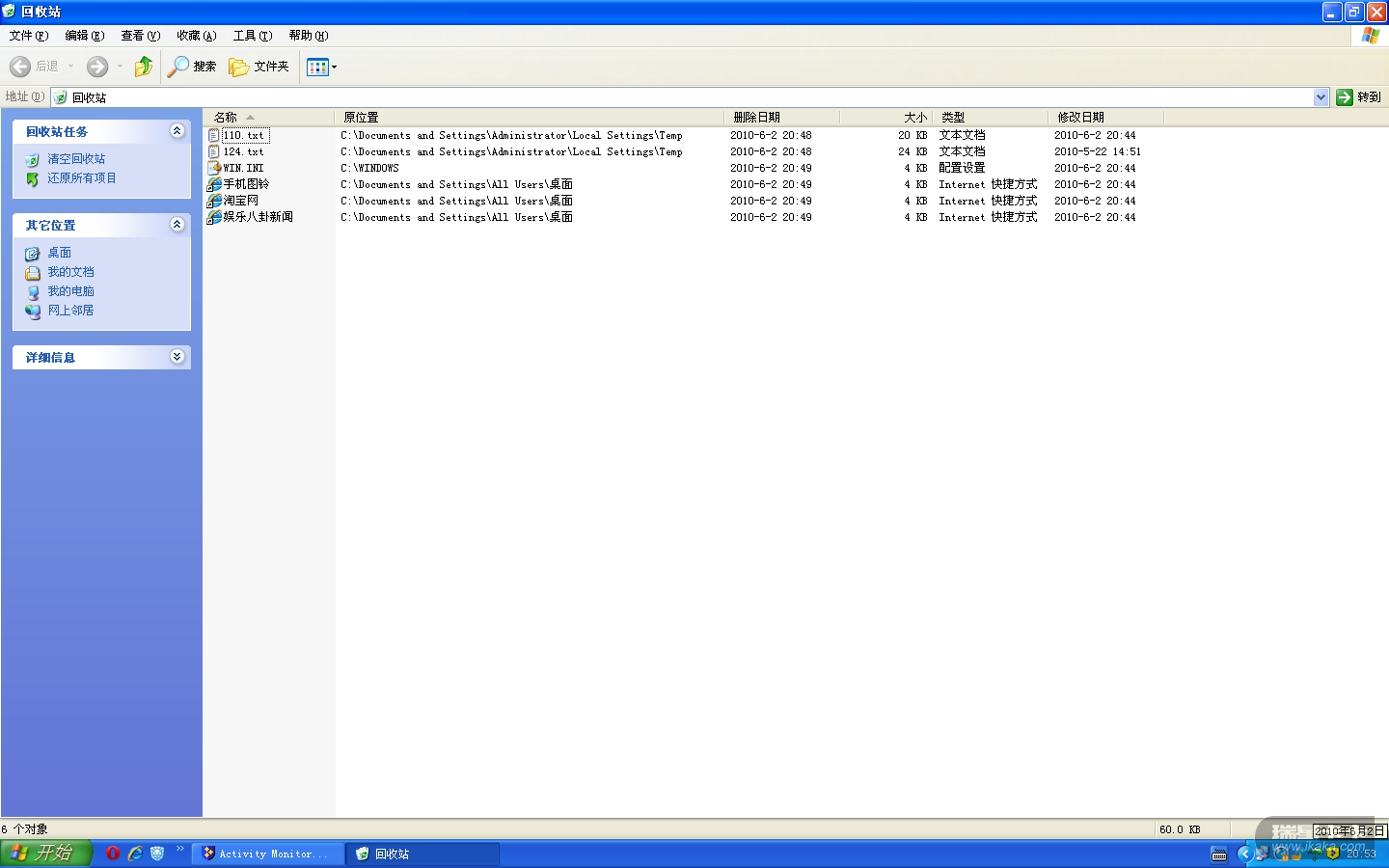The height and width of the screenshot is (868, 1389).
Task: Click the Go (转到) button
Action: click(1358, 97)
